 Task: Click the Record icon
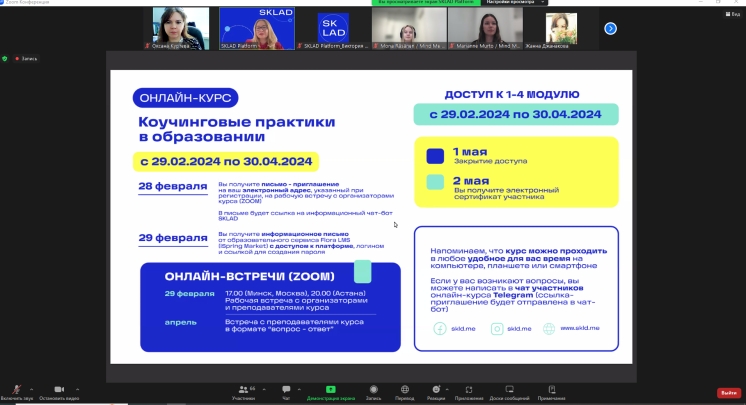tap(372, 389)
